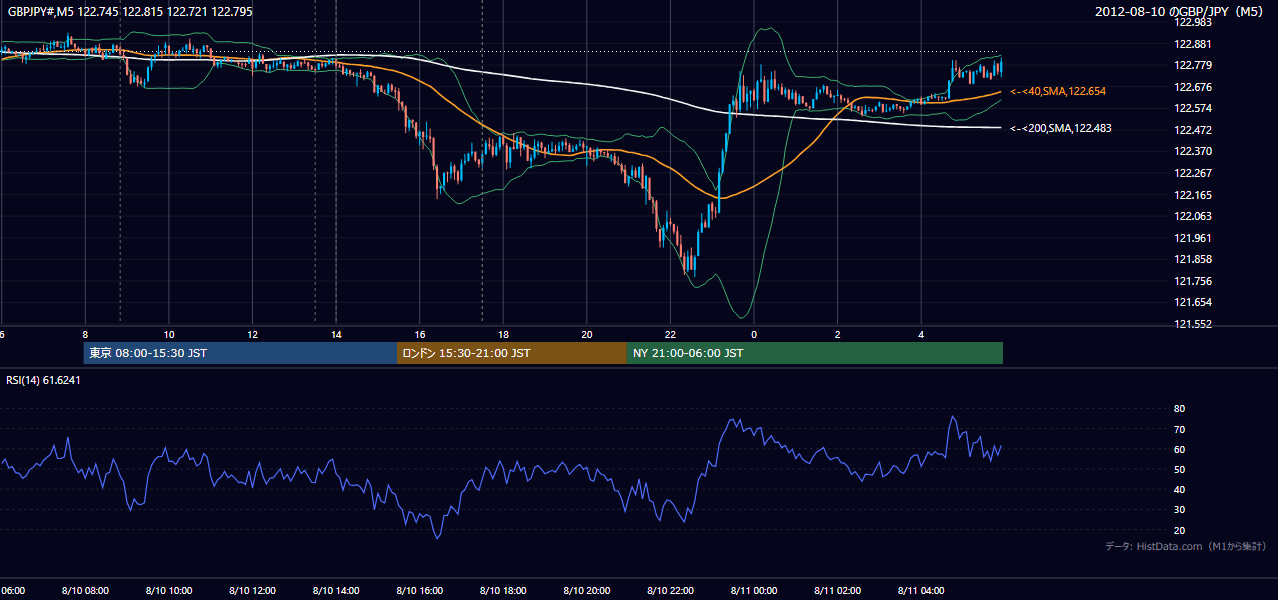The image size is (1278, 600).
Task: Click price axis label 121.552
Action: 1193,324
